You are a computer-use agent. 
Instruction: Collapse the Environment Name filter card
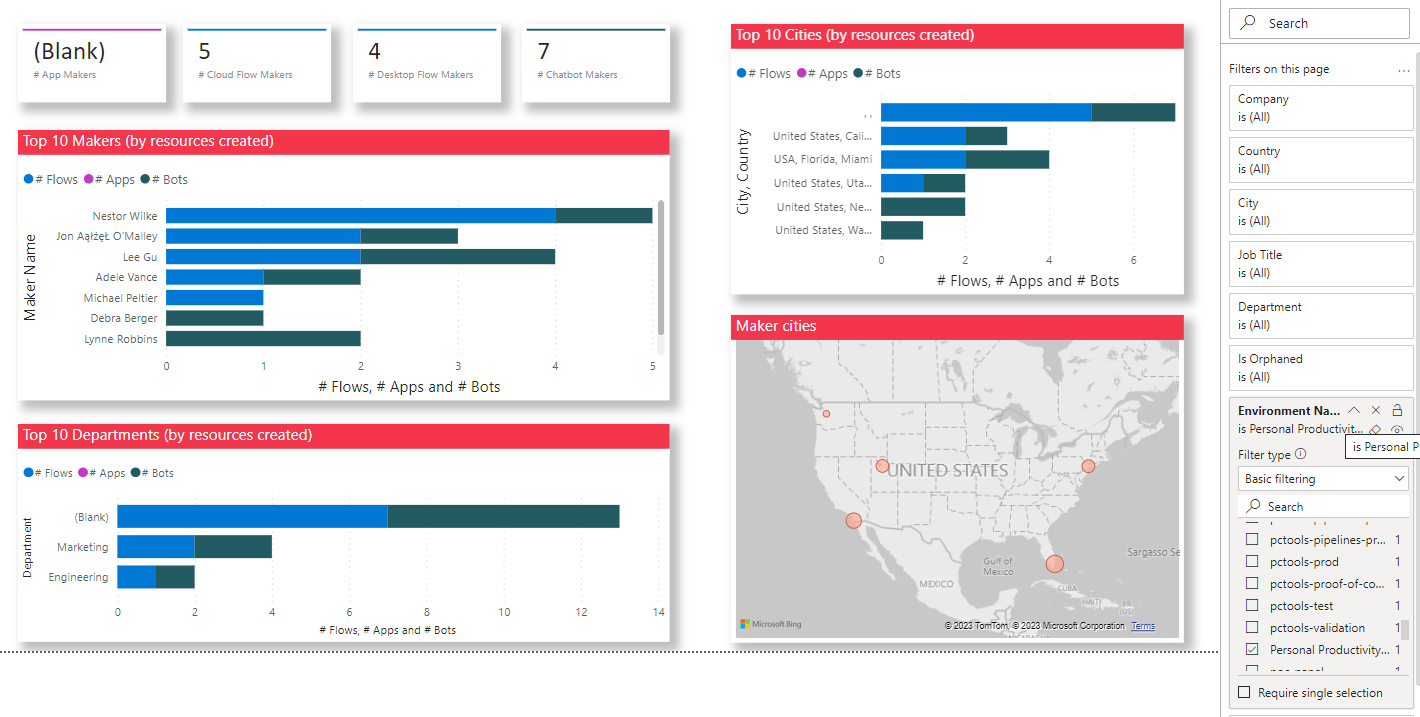pyautogui.click(x=1354, y=410)
